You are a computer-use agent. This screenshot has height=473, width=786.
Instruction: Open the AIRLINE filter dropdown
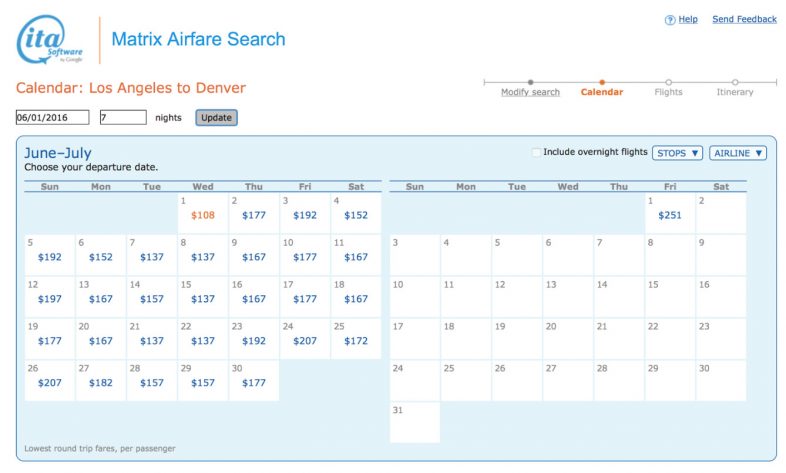[738, 153]
